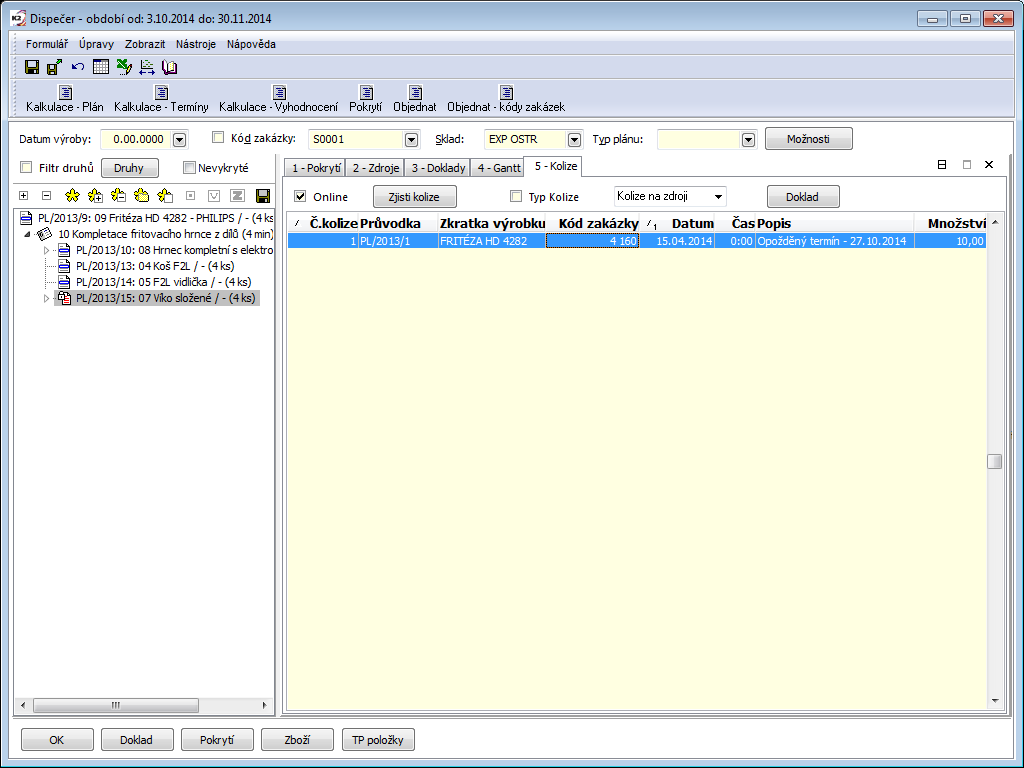This screenshot has width=1024, height=768.
Task: Click the TP položky button
Action: (x=378, y=740)
